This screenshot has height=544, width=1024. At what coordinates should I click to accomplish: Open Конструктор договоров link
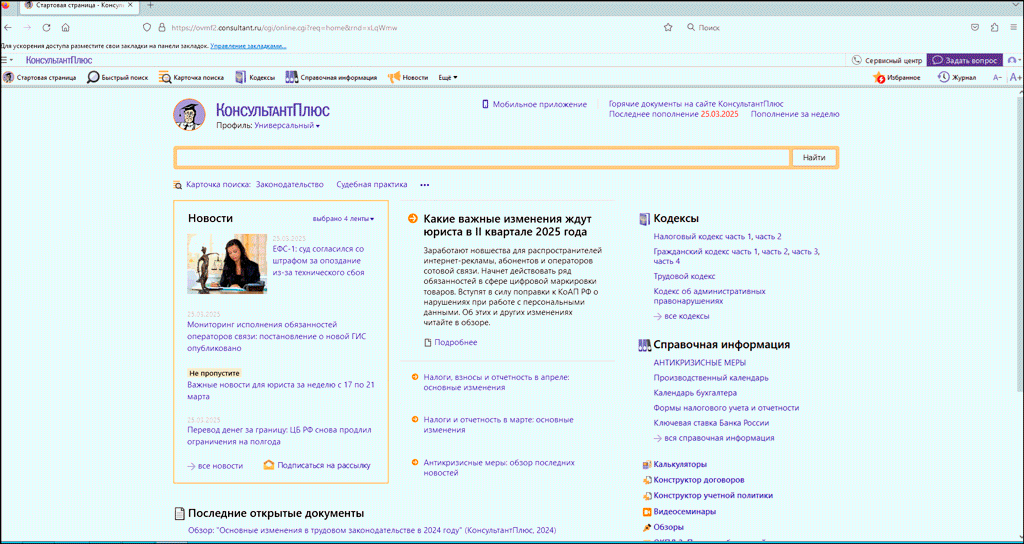[693, 480]
